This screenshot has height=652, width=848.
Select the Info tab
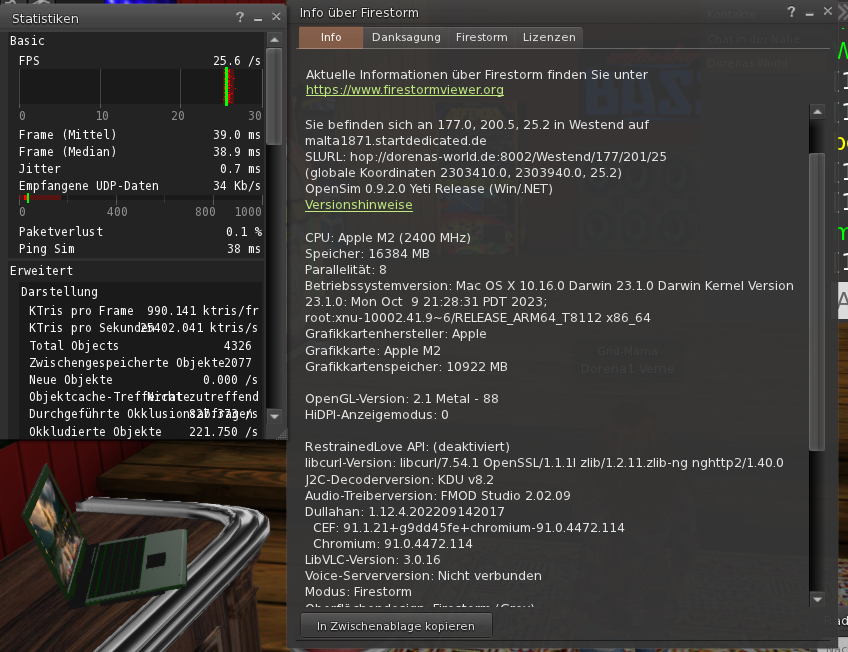coord(330,37)
